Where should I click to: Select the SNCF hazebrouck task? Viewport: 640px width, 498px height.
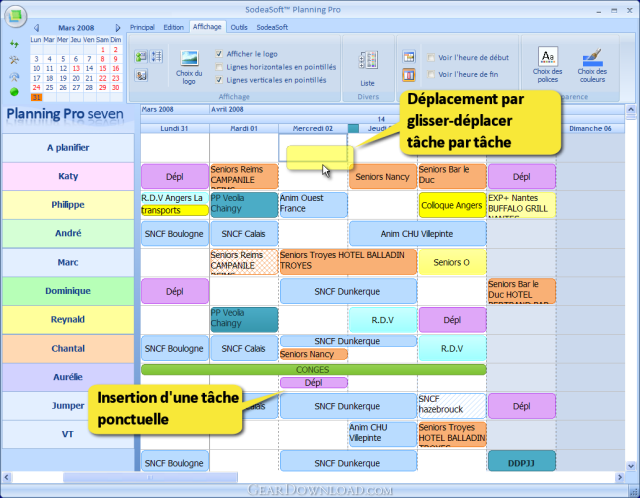click(x=452, y=406)
